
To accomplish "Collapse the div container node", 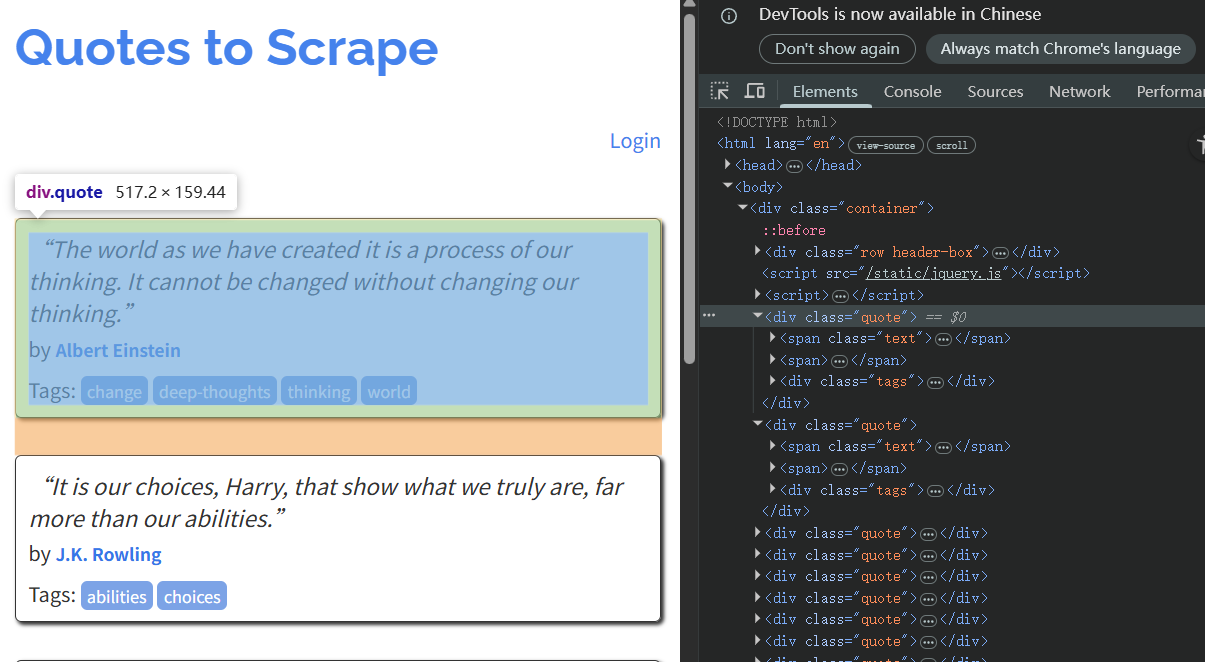I will pyautogui.click(x=743, y=207).
